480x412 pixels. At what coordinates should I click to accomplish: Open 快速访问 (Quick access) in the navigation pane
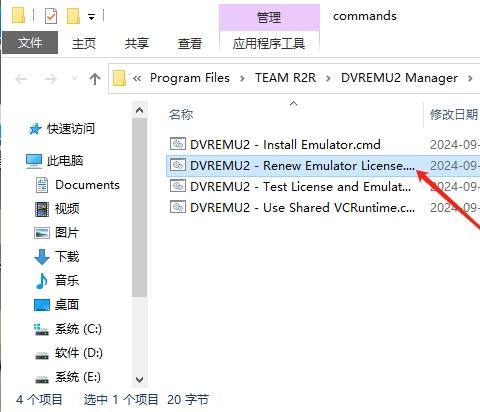71,129
